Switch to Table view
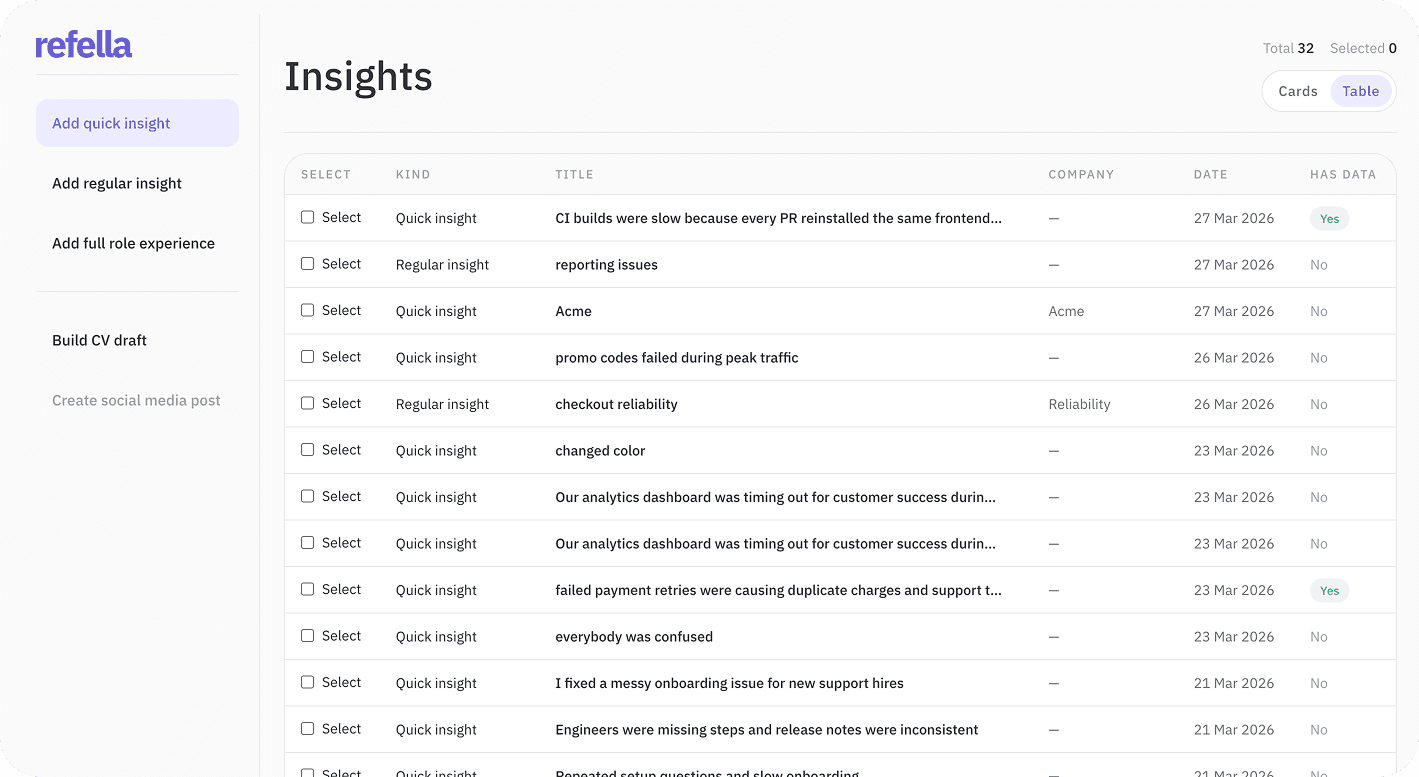Viewport: 1419px width, 777px height. pos(1361,91)
